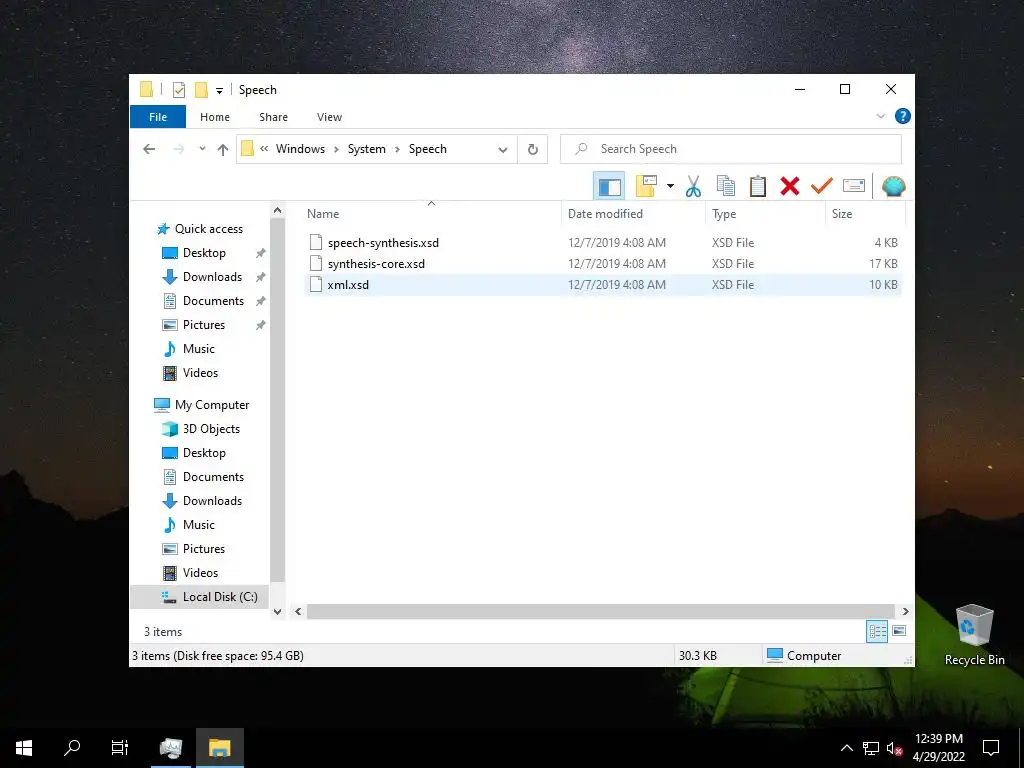
Task: Open Task View from taskbar
Action: pyautogui.click(x=120, y=748)
